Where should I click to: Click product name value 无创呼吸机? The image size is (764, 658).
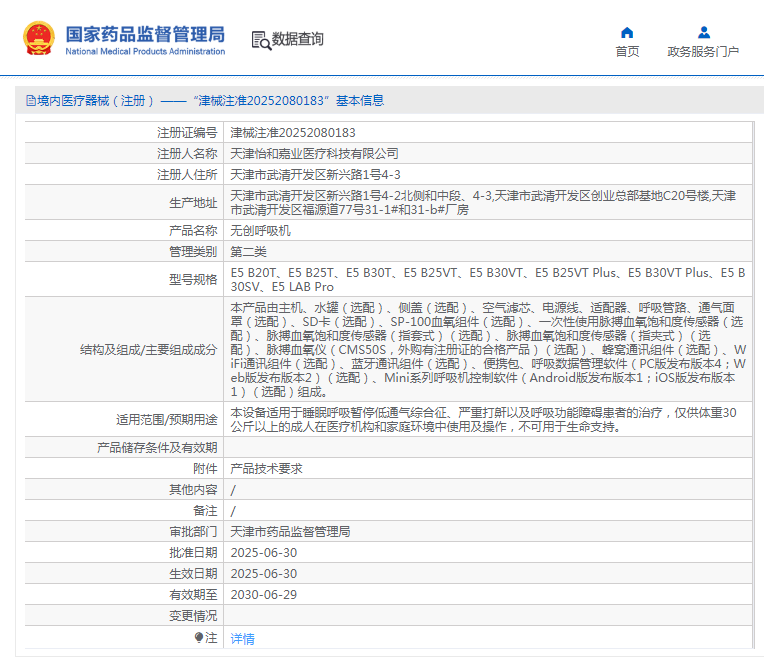260,230
